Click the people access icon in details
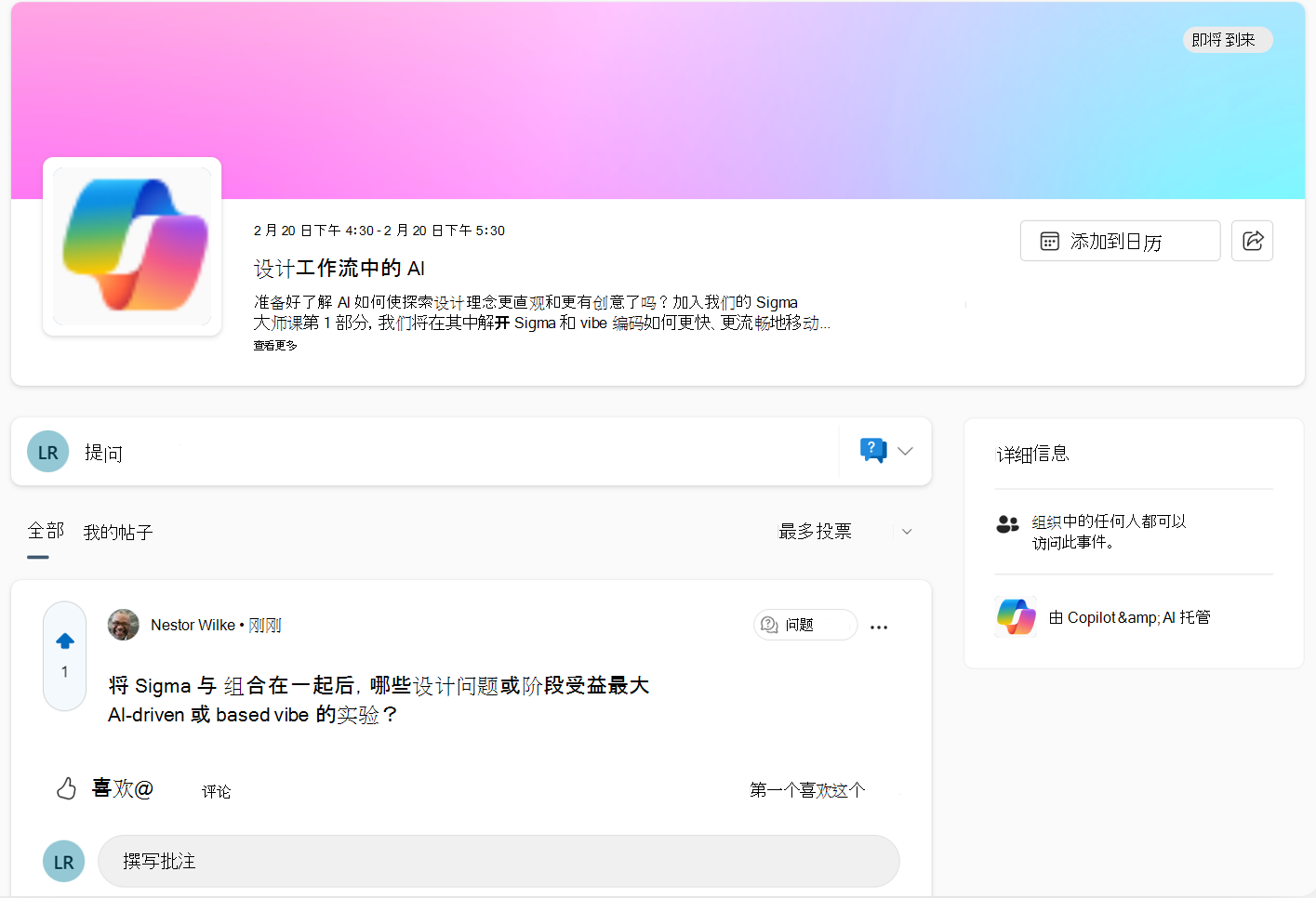This screenshot has height=898, width=1316. tap(1007, 524)
